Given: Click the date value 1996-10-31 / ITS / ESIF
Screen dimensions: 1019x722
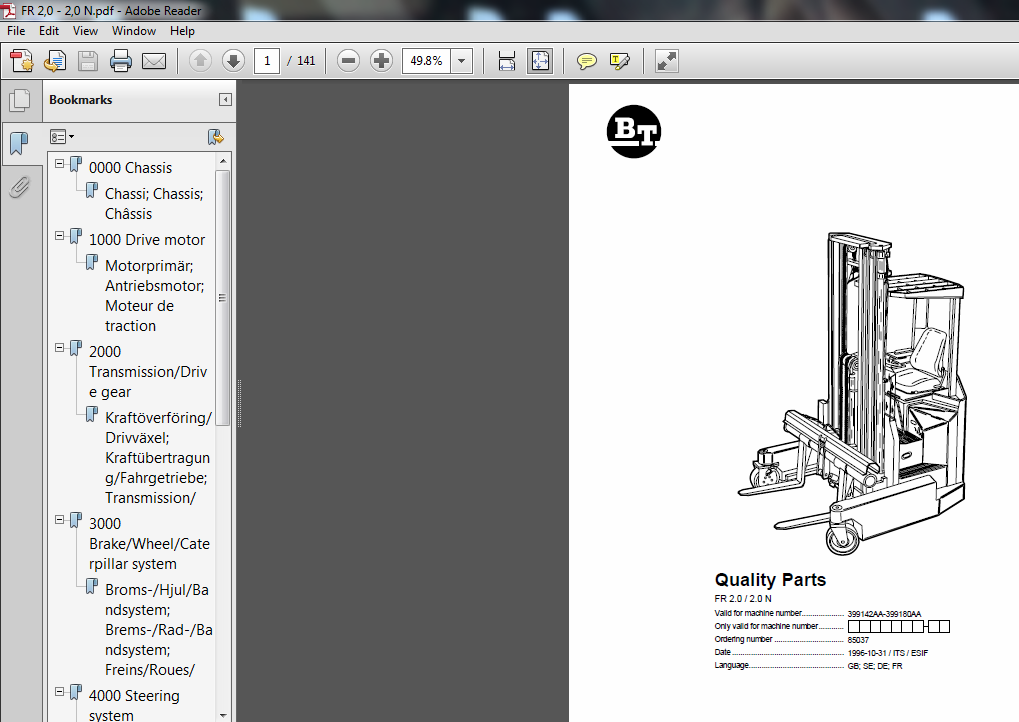Looking at the screenshot, I should pyautogui.click(x=888, y=653).
